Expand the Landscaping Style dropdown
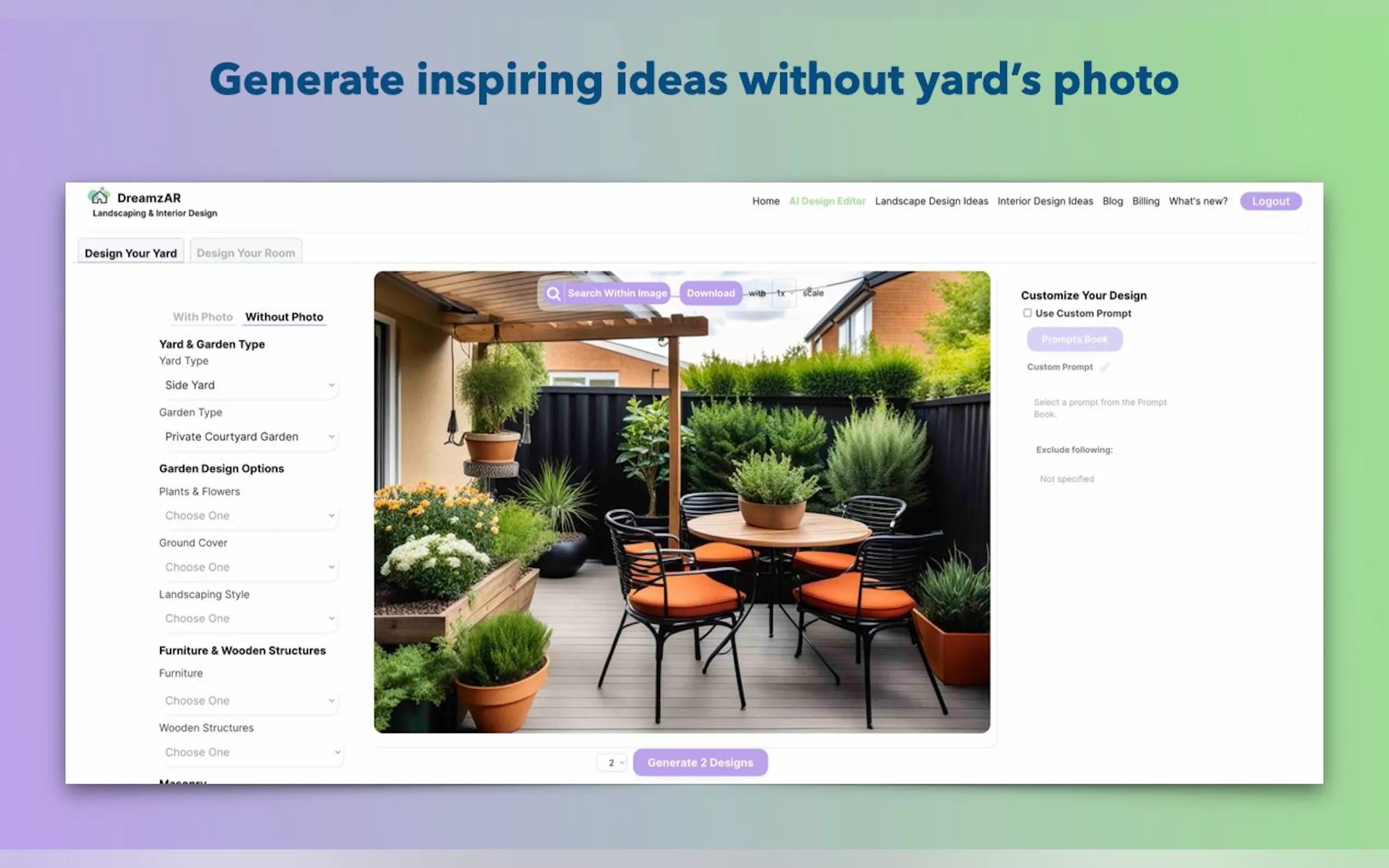 (248, 618)
